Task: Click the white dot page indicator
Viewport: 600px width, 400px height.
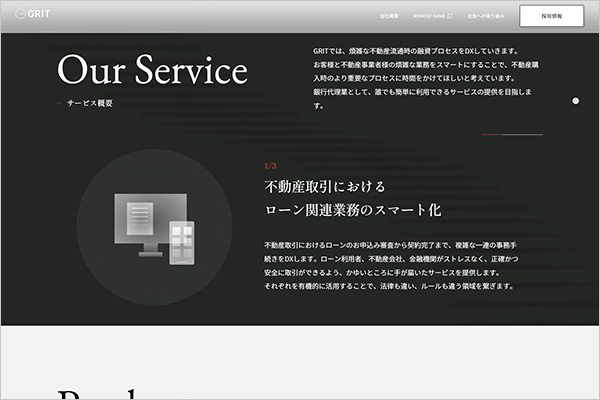Action: [575, 101]
